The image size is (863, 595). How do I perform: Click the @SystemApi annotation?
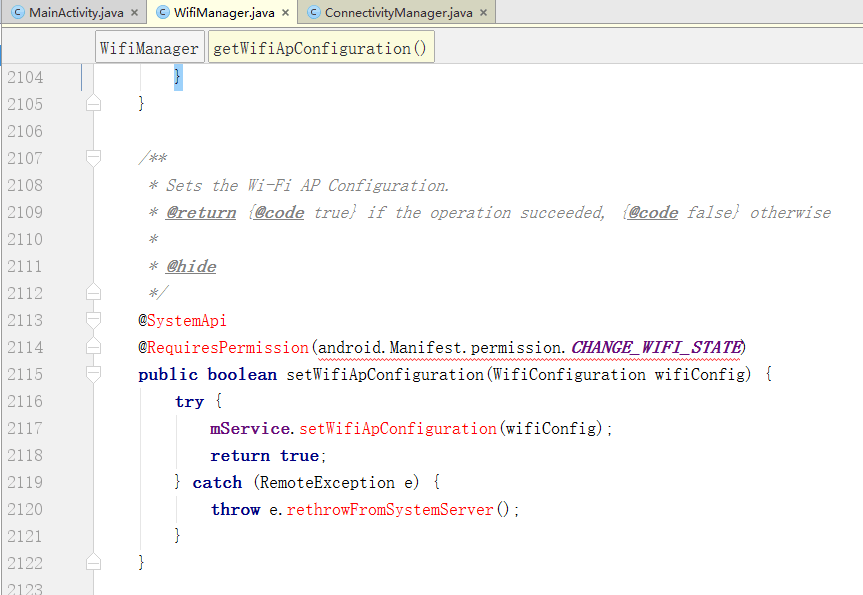coord(182,320)
